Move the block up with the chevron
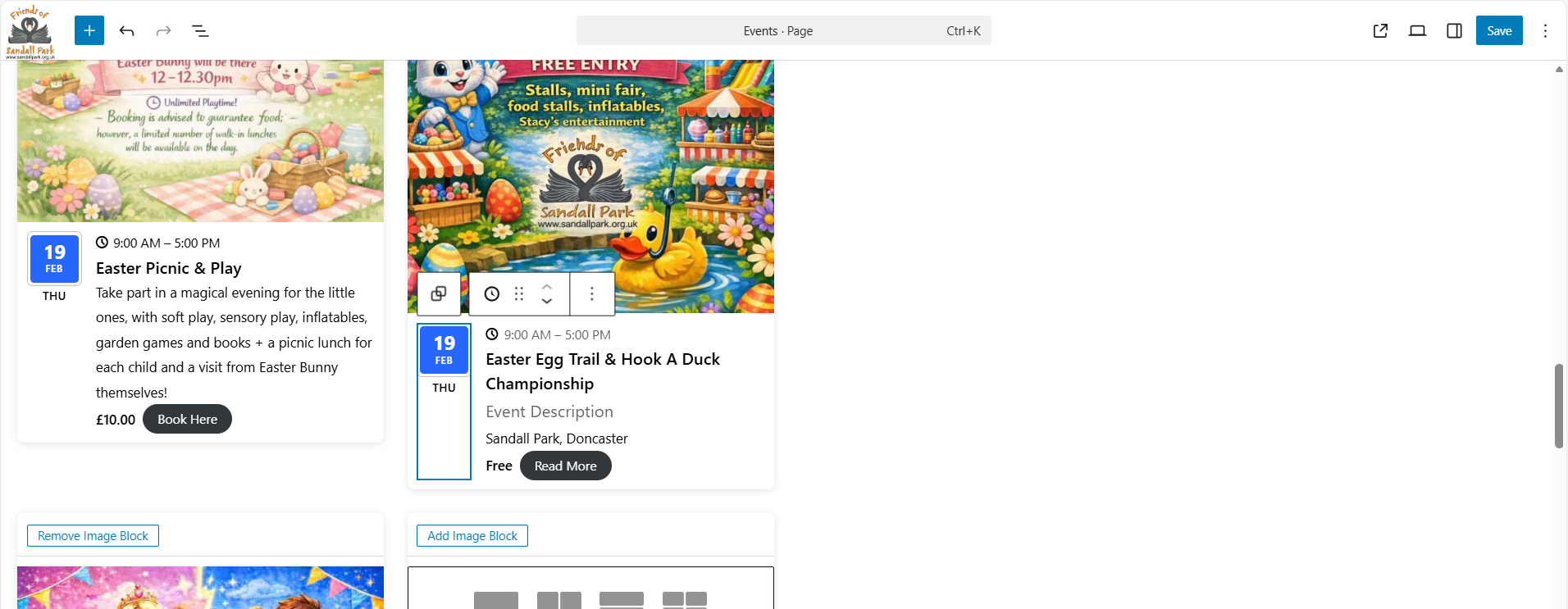Image resolution: width=1568 pixels, height=609 pixels. [x=547, y=286]
